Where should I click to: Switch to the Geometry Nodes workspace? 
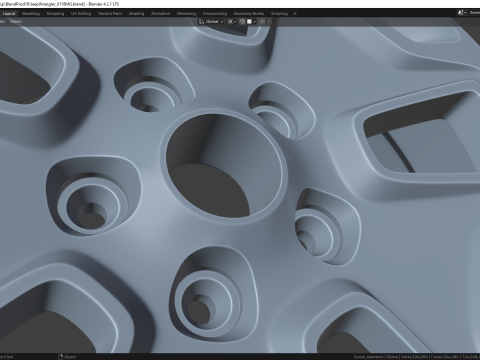[x=249, y=14]
